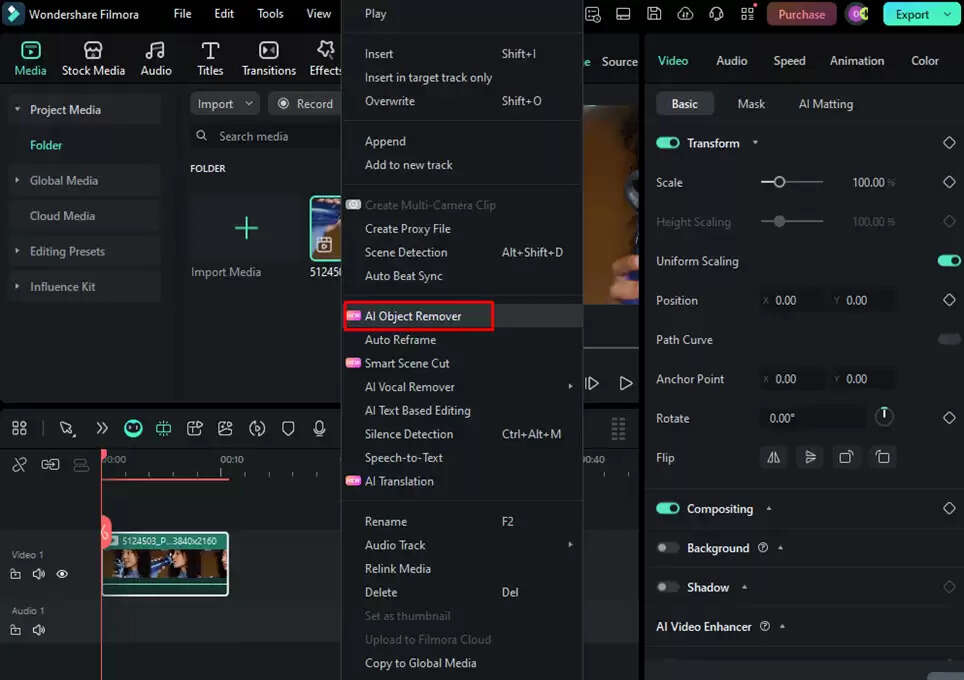Hide the Video 1 track with eye icon
The width and height of the screenshot is (964, 680).
[62, 574]
